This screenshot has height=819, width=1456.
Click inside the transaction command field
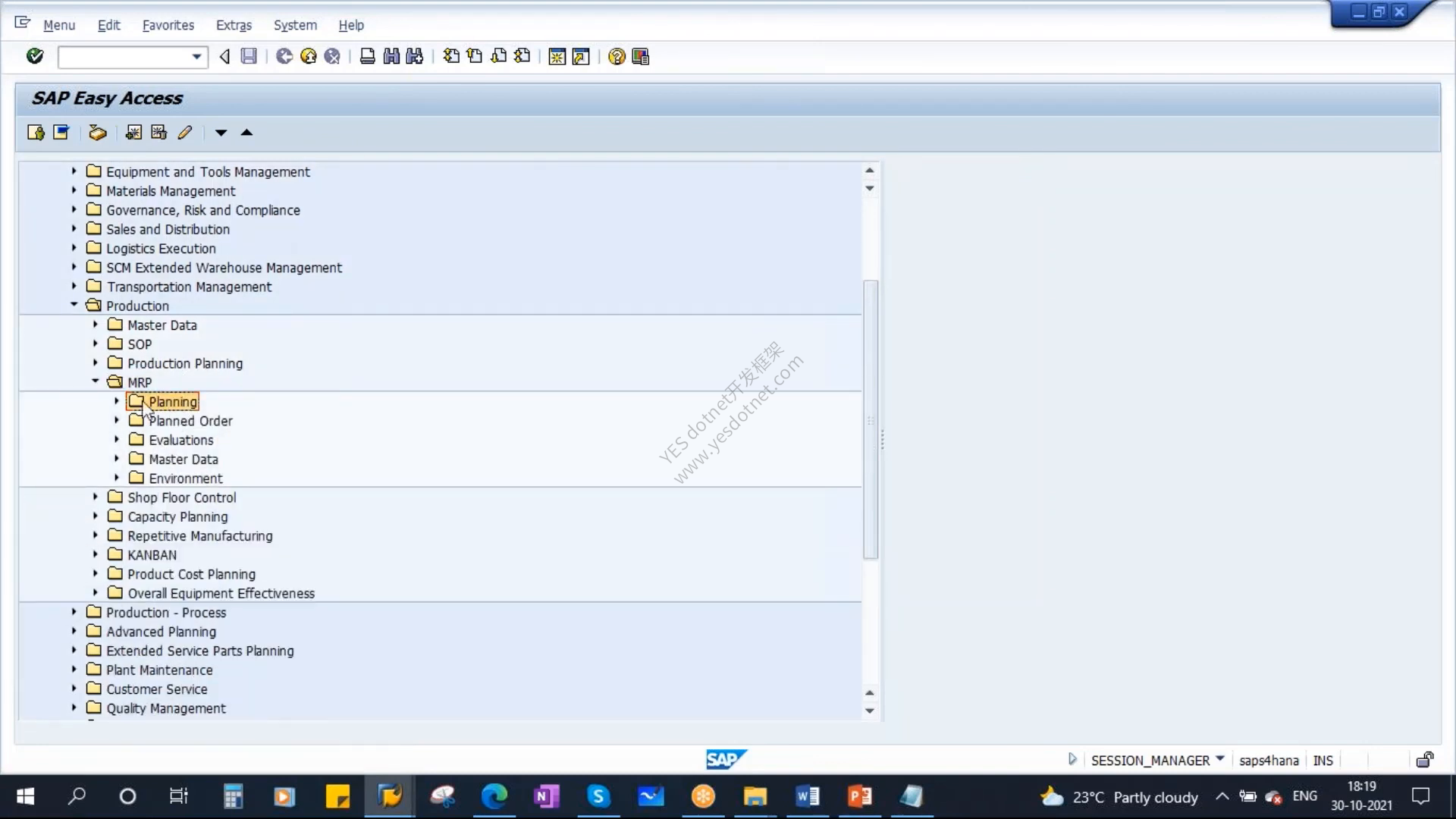point(124,57)
